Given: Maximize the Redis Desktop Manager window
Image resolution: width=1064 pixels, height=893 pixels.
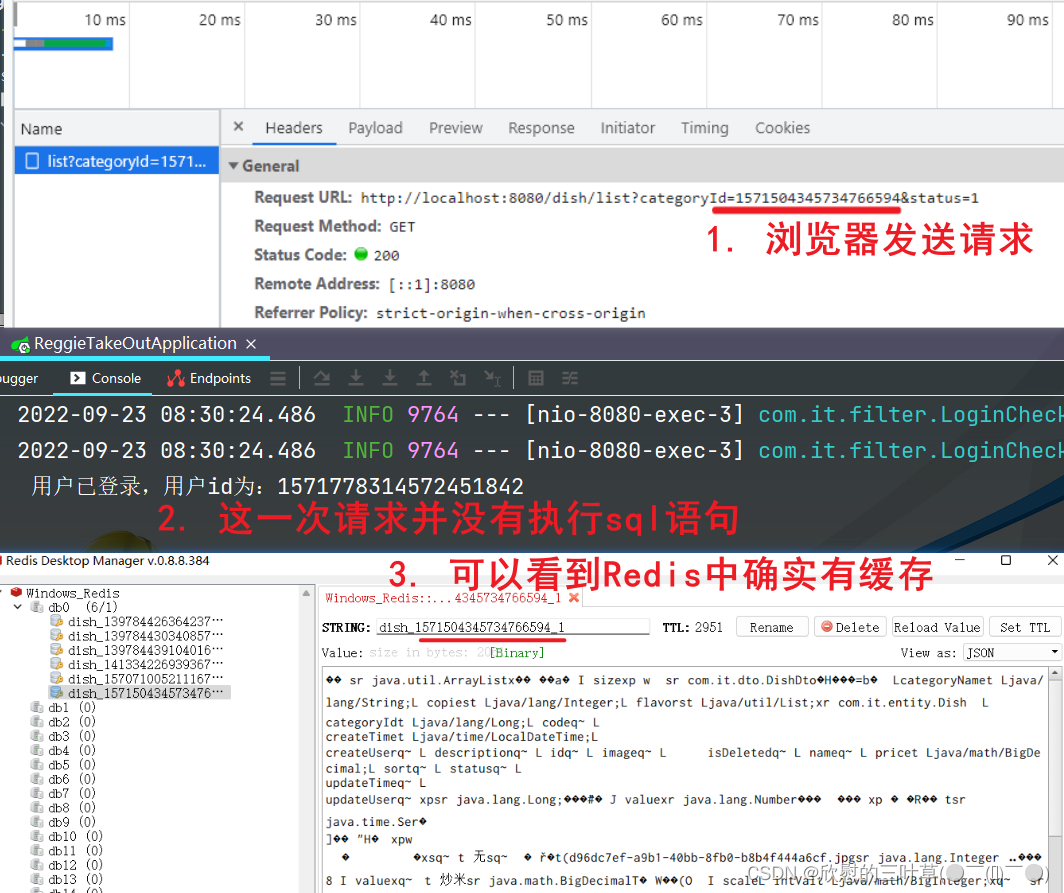Looking at the screenshot, I should point(1006,560).
